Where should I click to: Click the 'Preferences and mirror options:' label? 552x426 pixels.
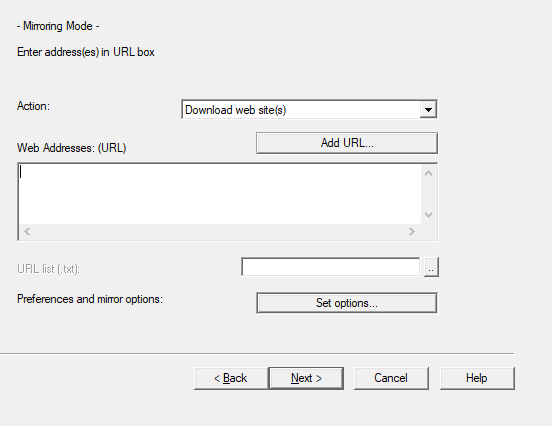tap(90, 299)
